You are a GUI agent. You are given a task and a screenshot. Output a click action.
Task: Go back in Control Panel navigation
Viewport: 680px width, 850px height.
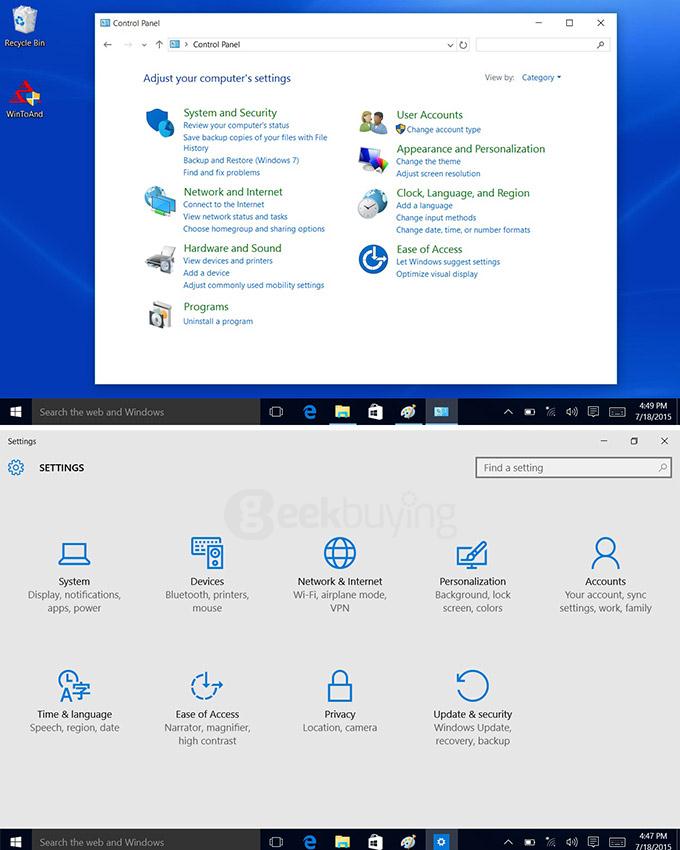(x=108, y=45)
